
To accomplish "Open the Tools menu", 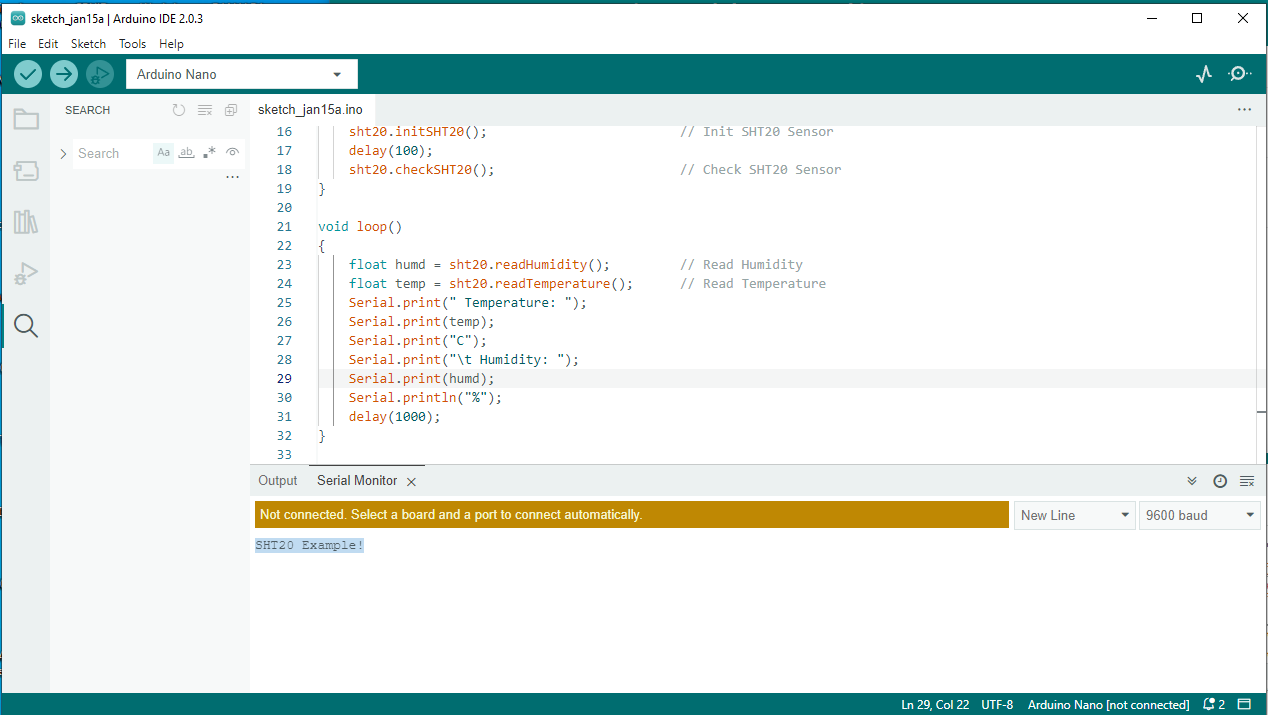I will (x=132, y=44).
